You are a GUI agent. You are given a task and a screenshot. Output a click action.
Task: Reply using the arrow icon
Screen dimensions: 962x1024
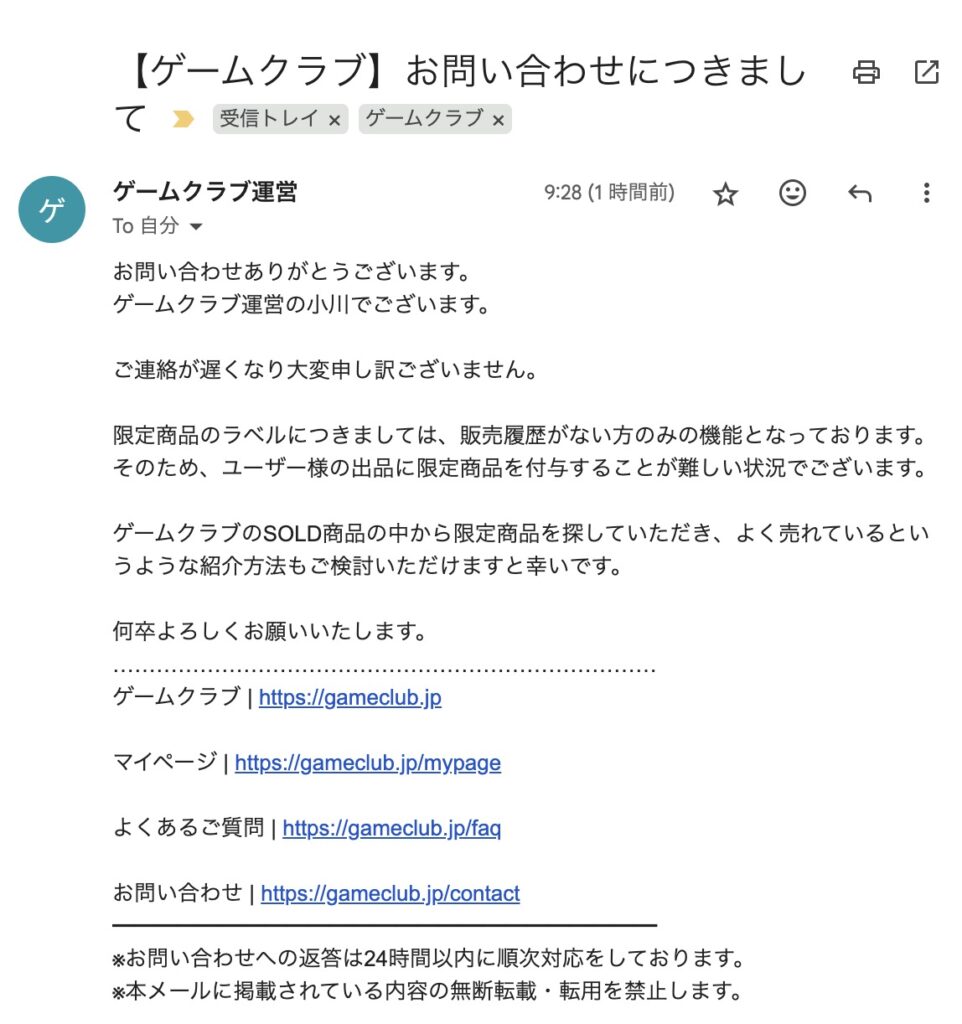coord(859,193)
